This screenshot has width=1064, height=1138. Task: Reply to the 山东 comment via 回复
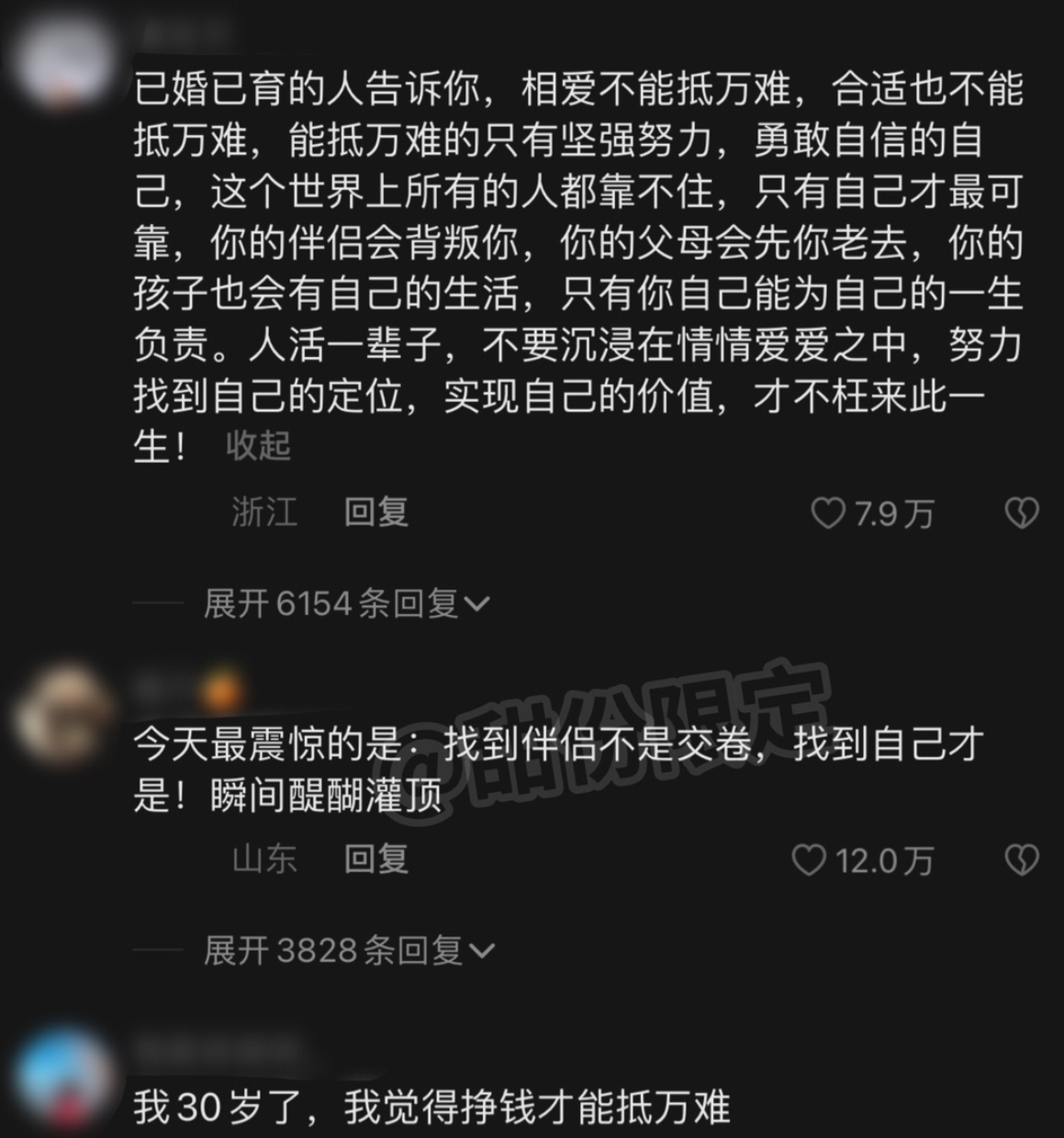[375, 860]
